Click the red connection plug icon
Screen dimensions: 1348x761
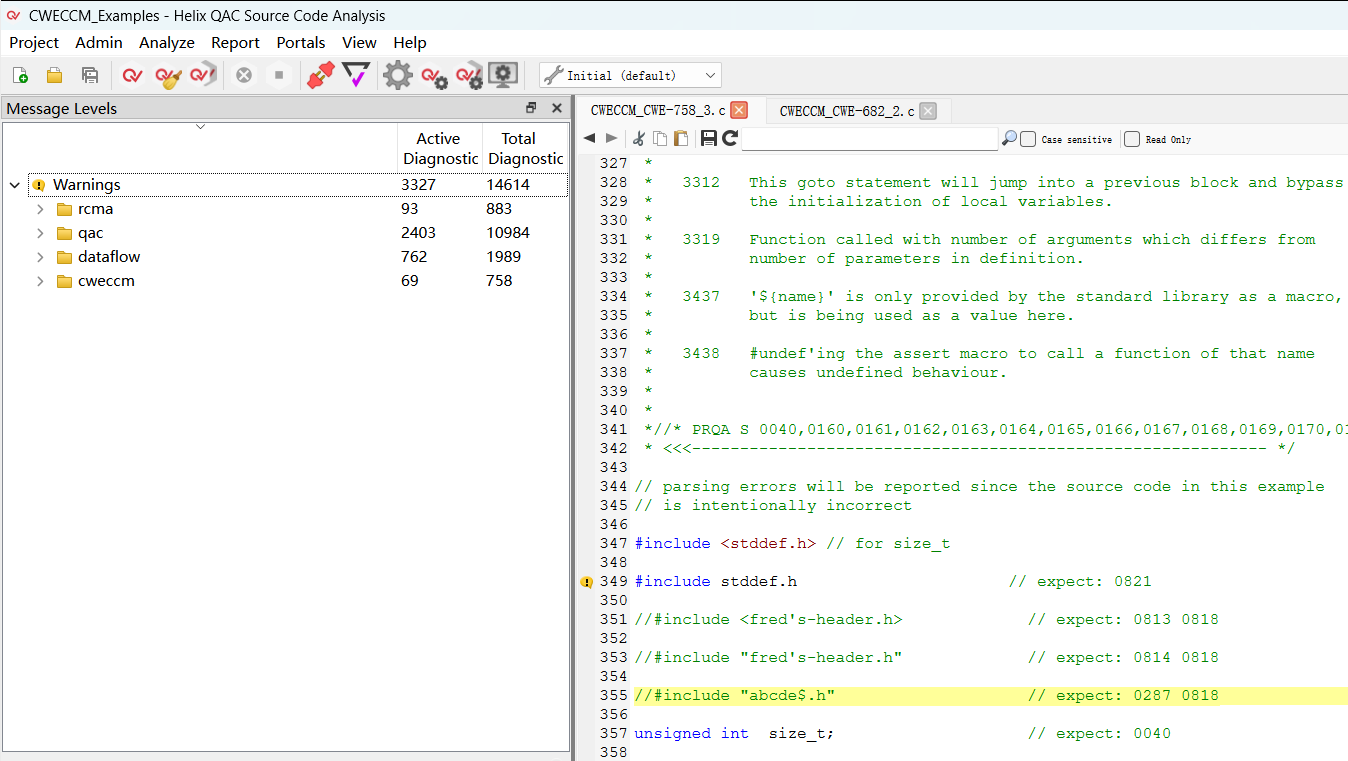click(x=320, y=75)
